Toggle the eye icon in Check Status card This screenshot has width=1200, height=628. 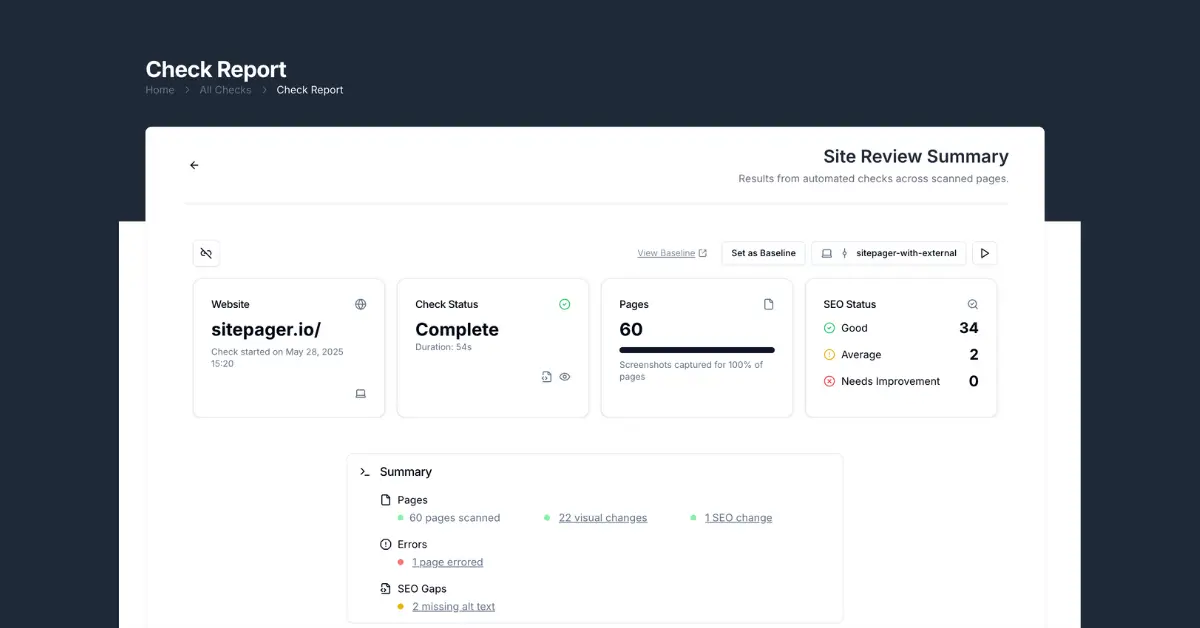[x=565, y=377]
